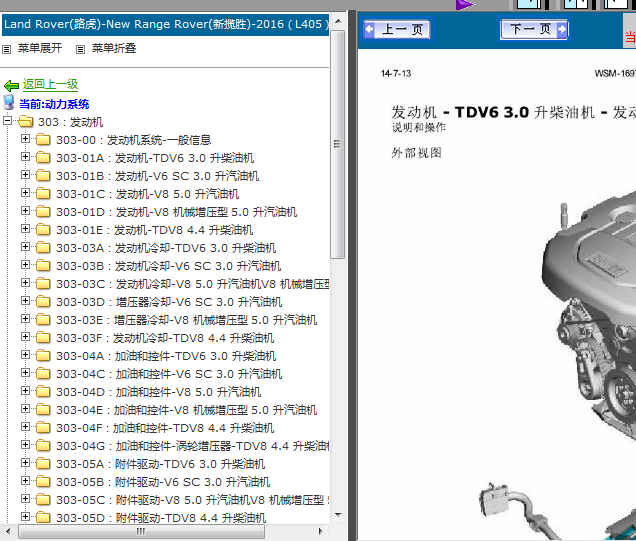
Task: Click folder icon of 303-01A TDV6 3.0
Action: [43, 157]
